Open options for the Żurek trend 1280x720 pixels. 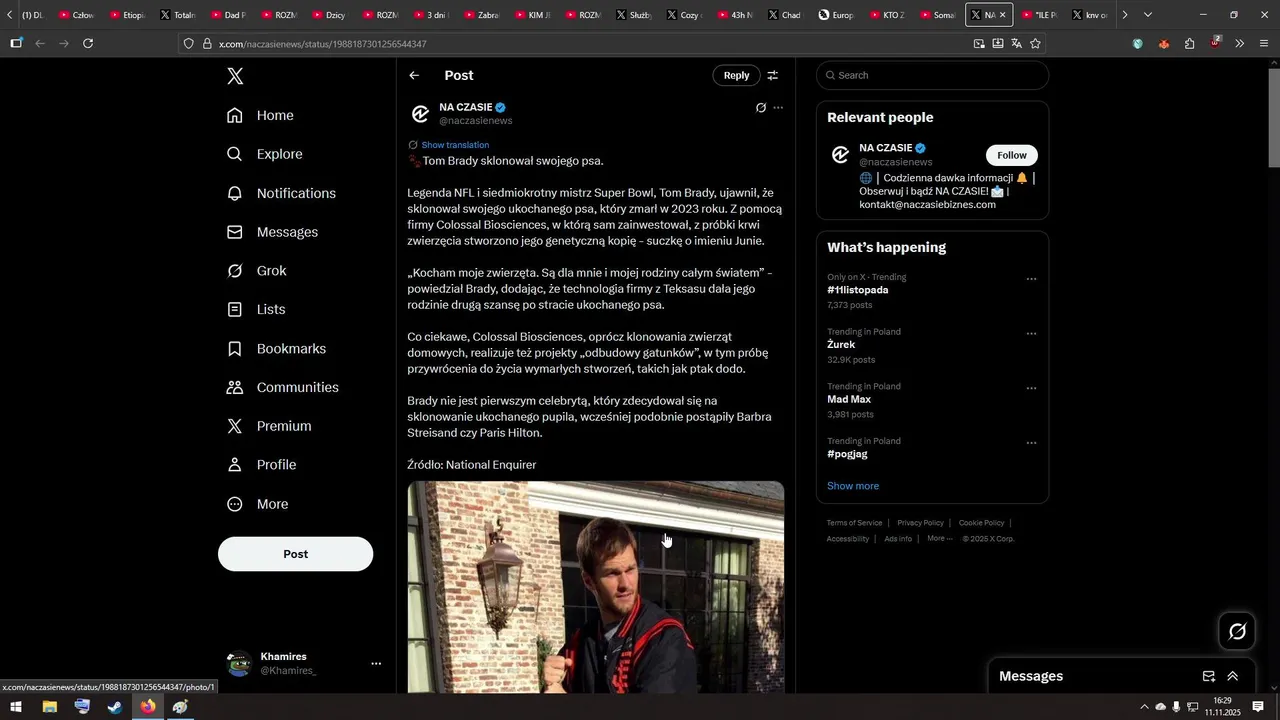pos(1031,334)
